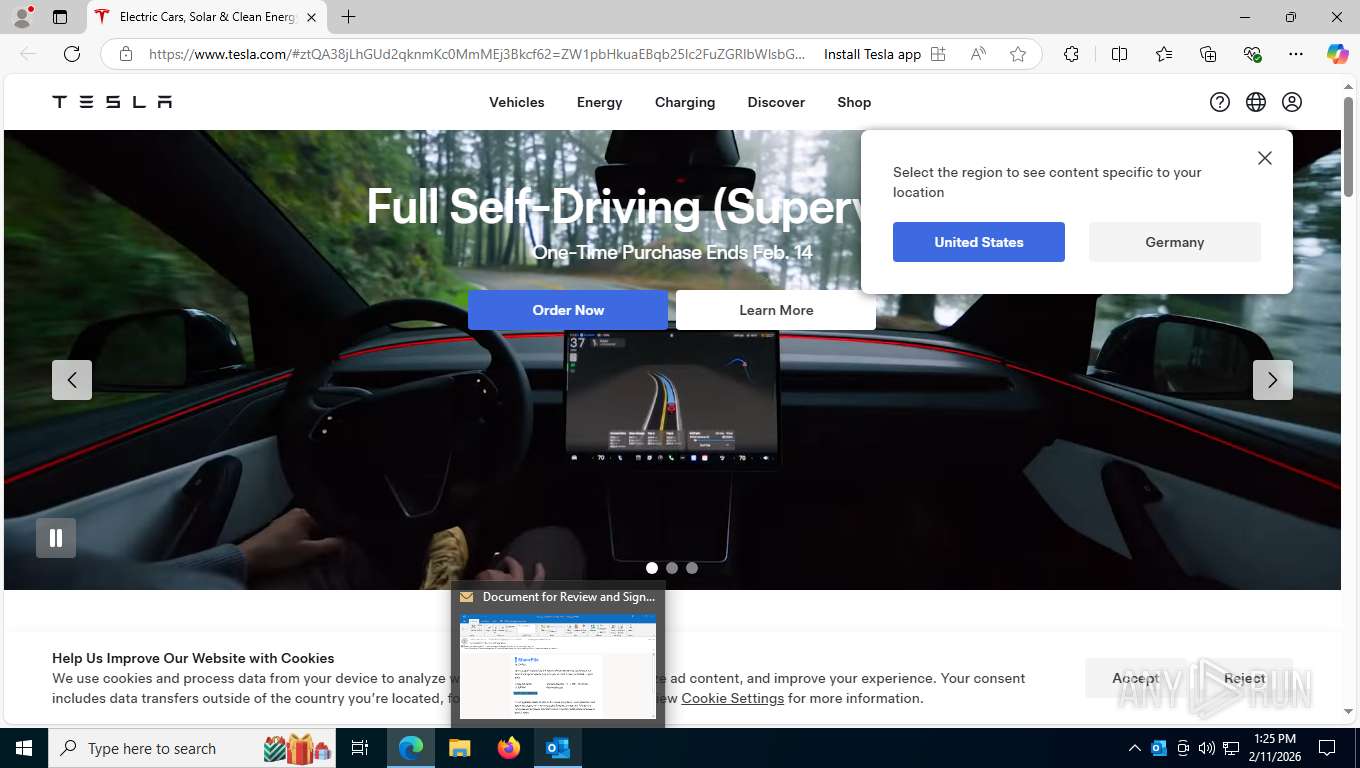Viewport: 1360px width, 768px height.
Task: Open the Charging menu
Action: click(x=685, y=102)
